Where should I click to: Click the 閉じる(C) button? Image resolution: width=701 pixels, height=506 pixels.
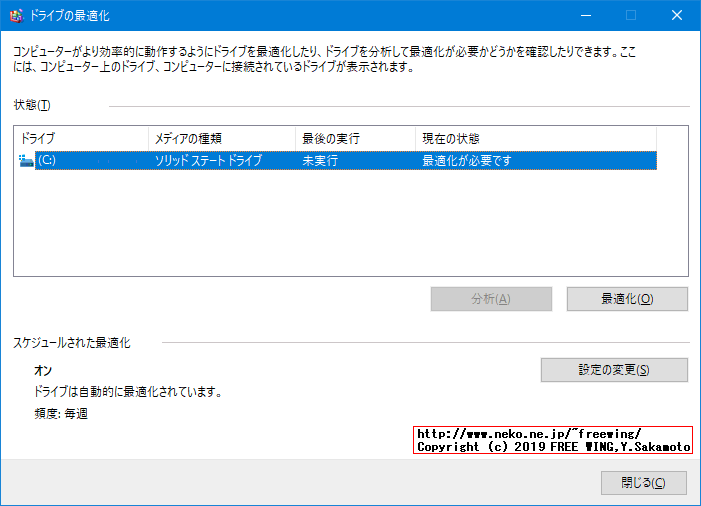[644, 483]
